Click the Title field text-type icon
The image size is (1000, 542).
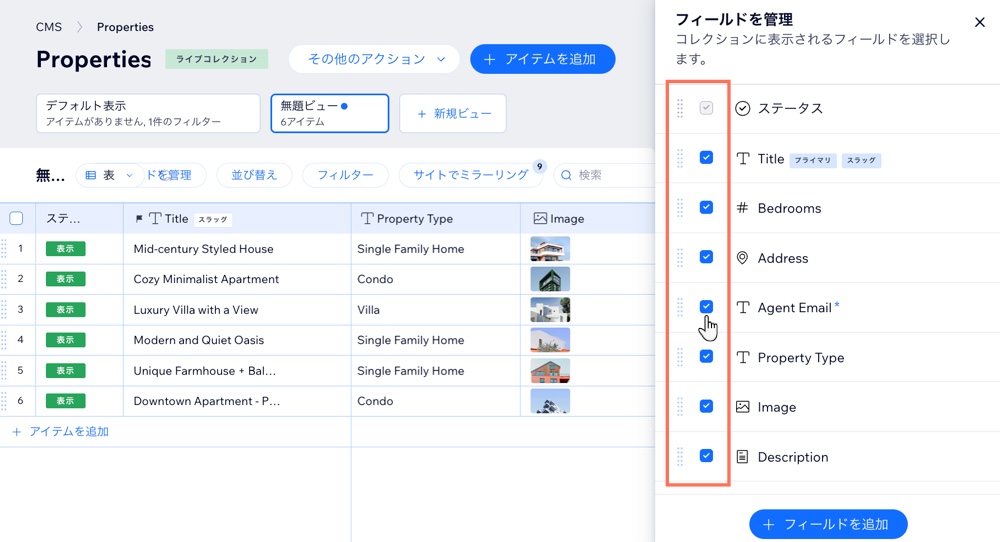742,159
